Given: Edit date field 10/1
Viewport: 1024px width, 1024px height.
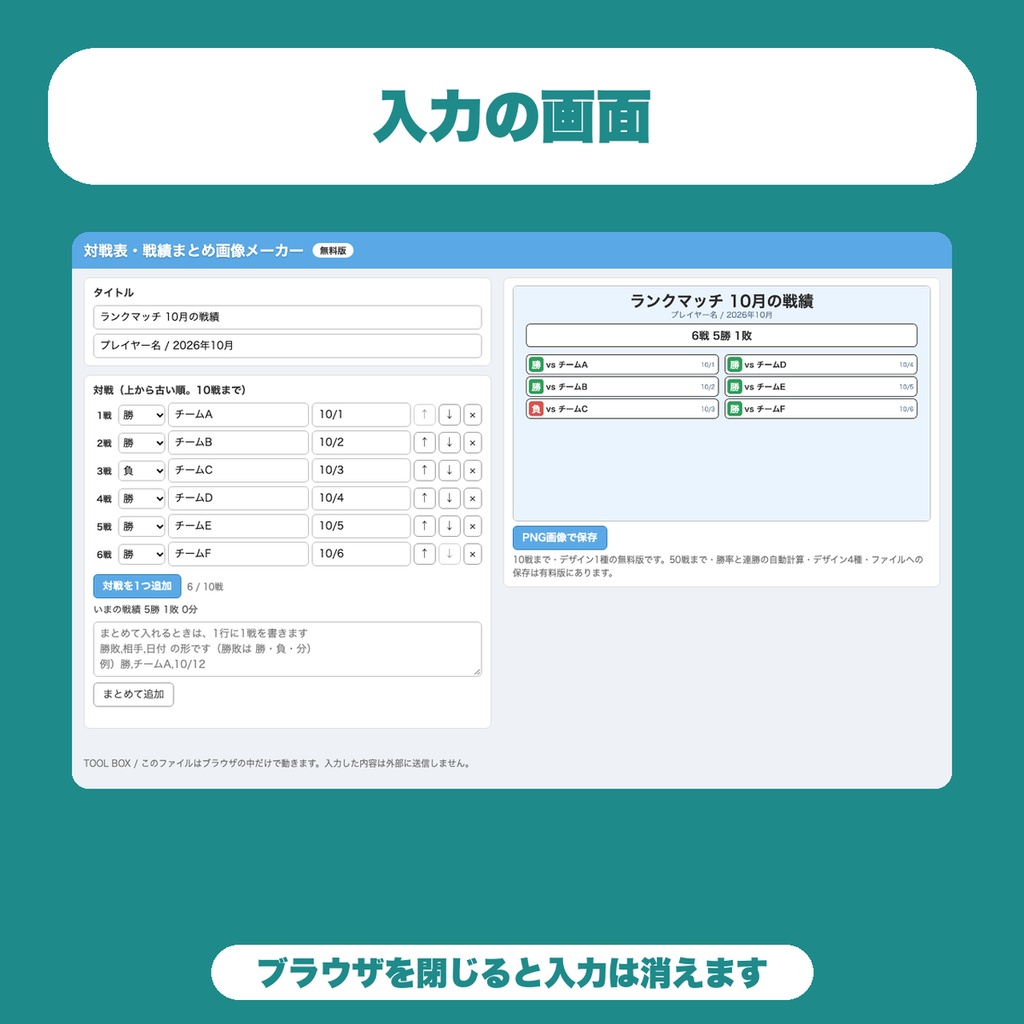Looking at the screenshot, I should [x=361, y=415].
